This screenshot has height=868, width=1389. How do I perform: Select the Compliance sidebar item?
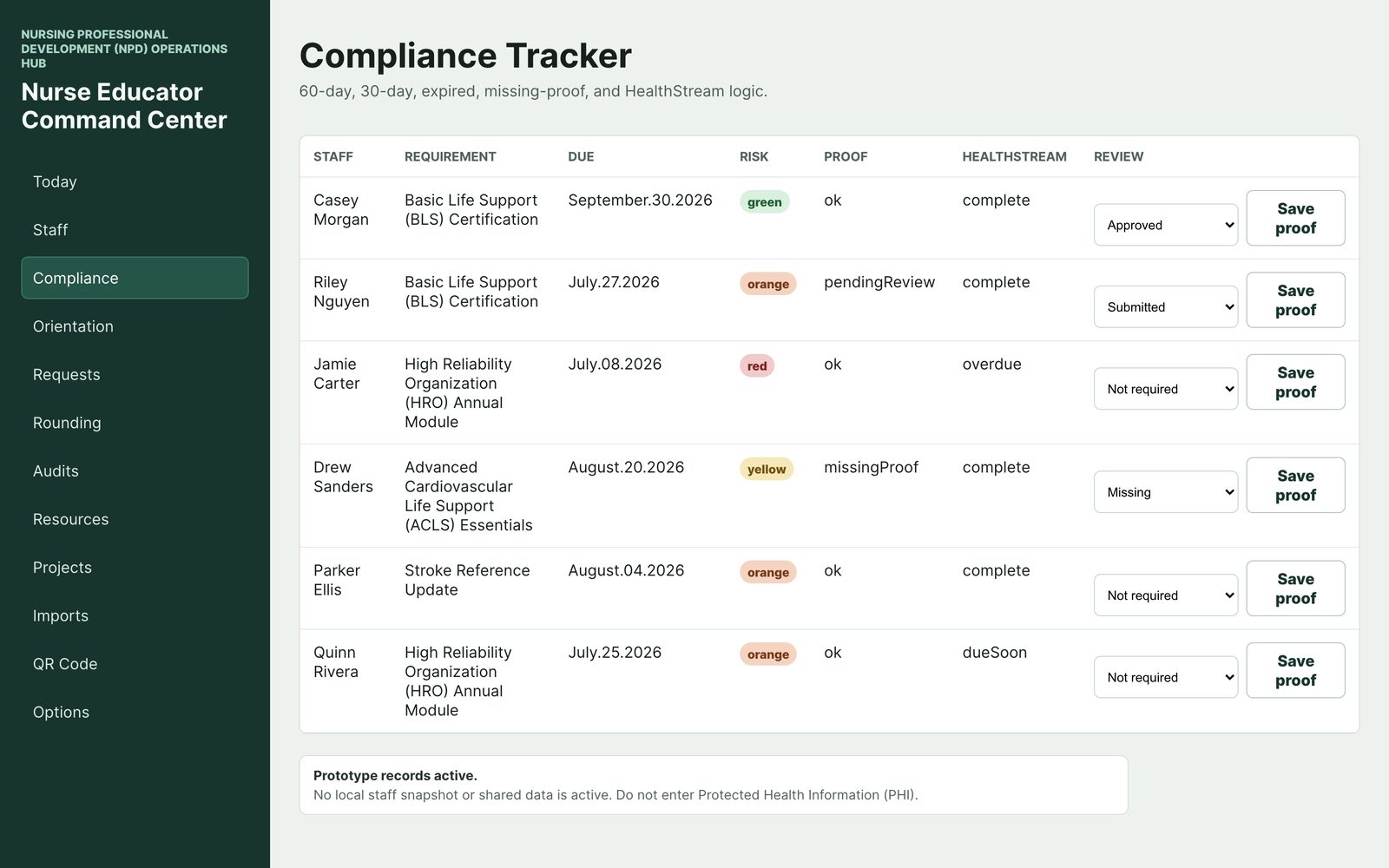[135, 278]
